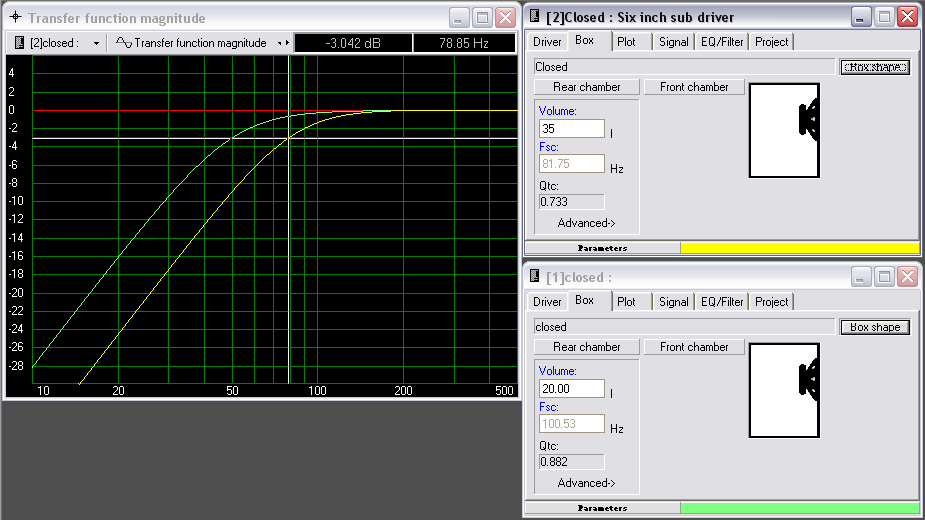The image size is (925, 520).
Task: Close the Six inch sub driver window
Action: [907, 17]
